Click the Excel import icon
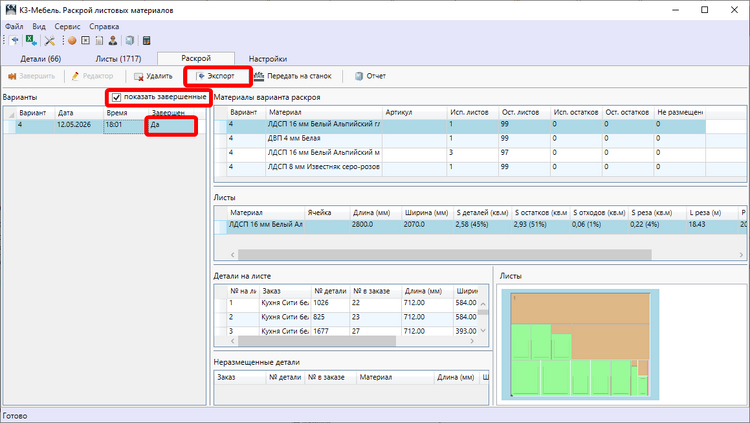 click(x=31, y=41)
